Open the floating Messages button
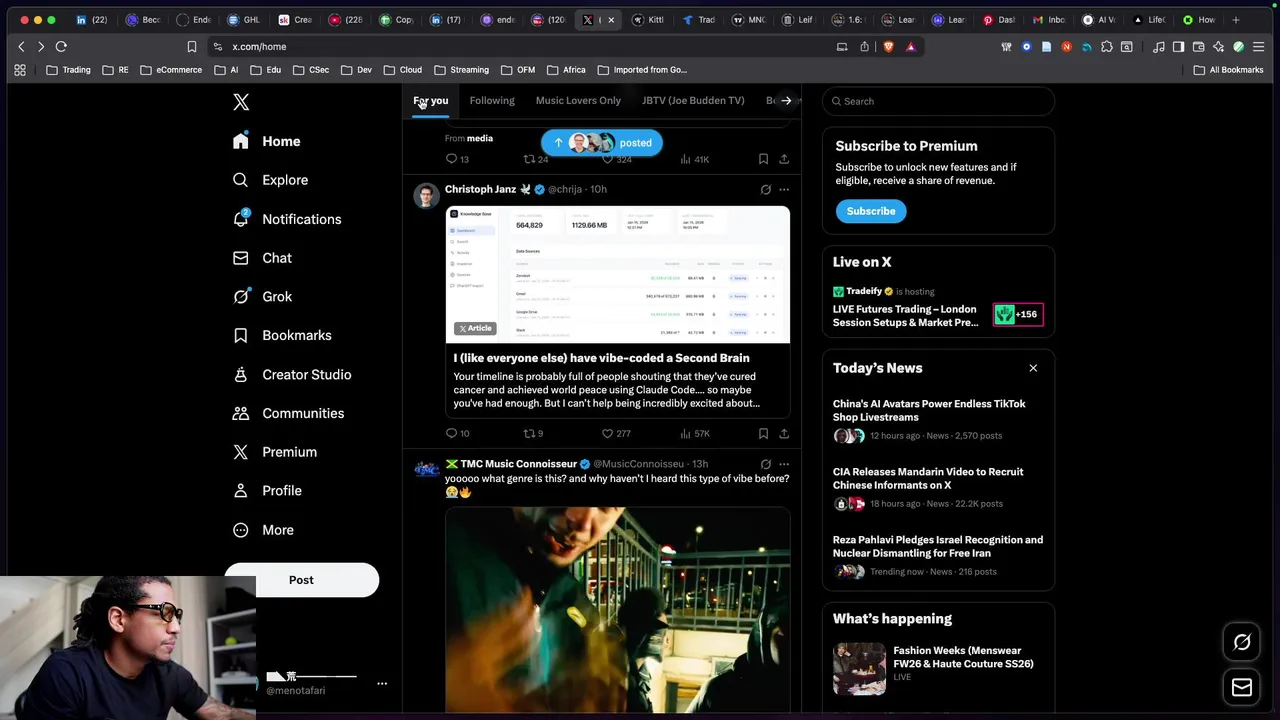 click(1242, 687)
